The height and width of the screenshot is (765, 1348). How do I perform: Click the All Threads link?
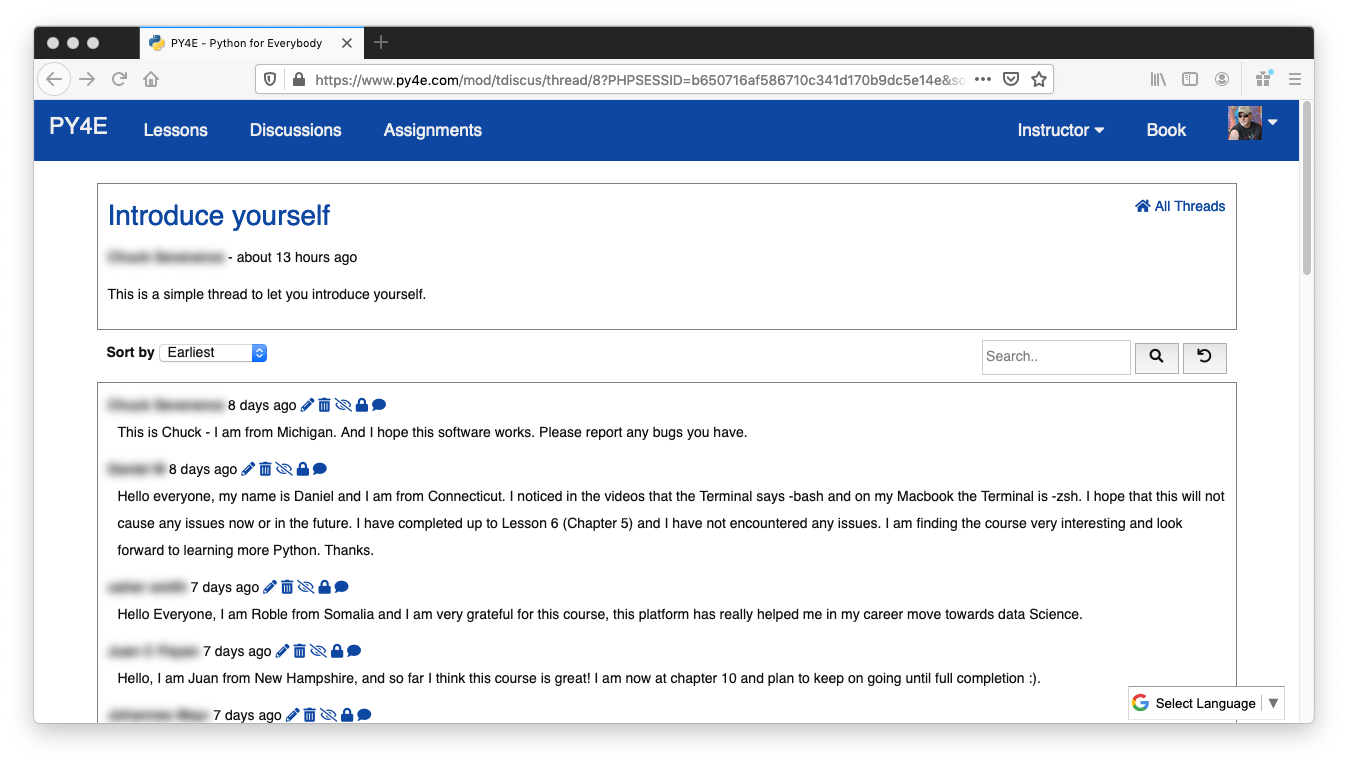pyautogui.click(x=1180, y=206)
